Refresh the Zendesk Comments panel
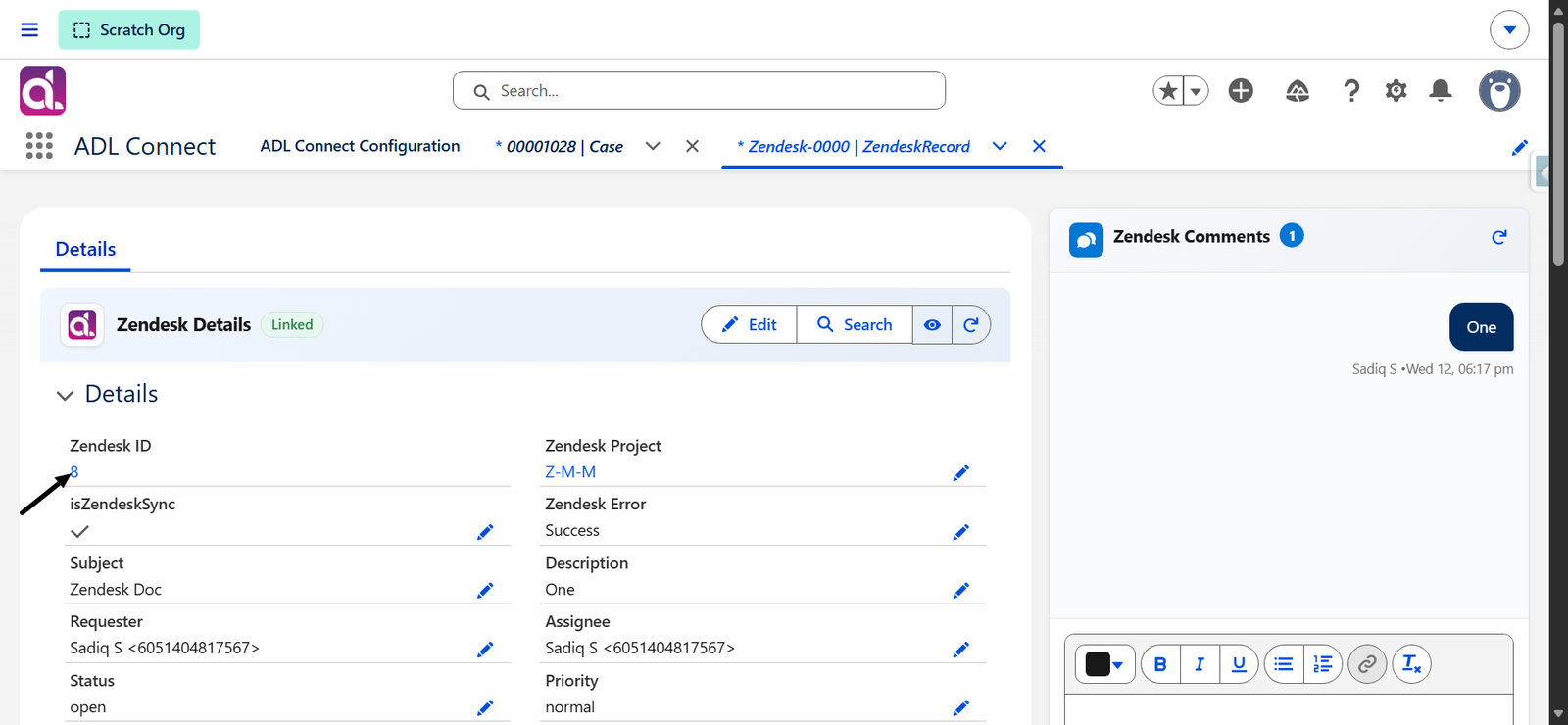1568x725 pixels. point(1499,237)
